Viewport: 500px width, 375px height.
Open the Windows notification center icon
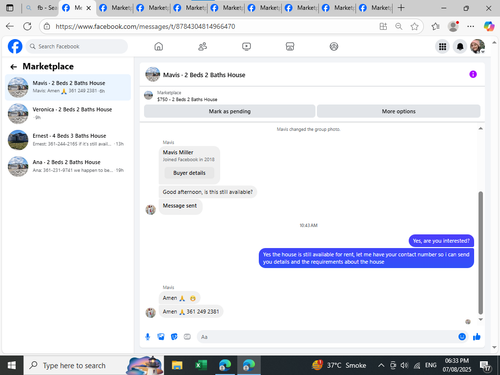coord(485,366)
